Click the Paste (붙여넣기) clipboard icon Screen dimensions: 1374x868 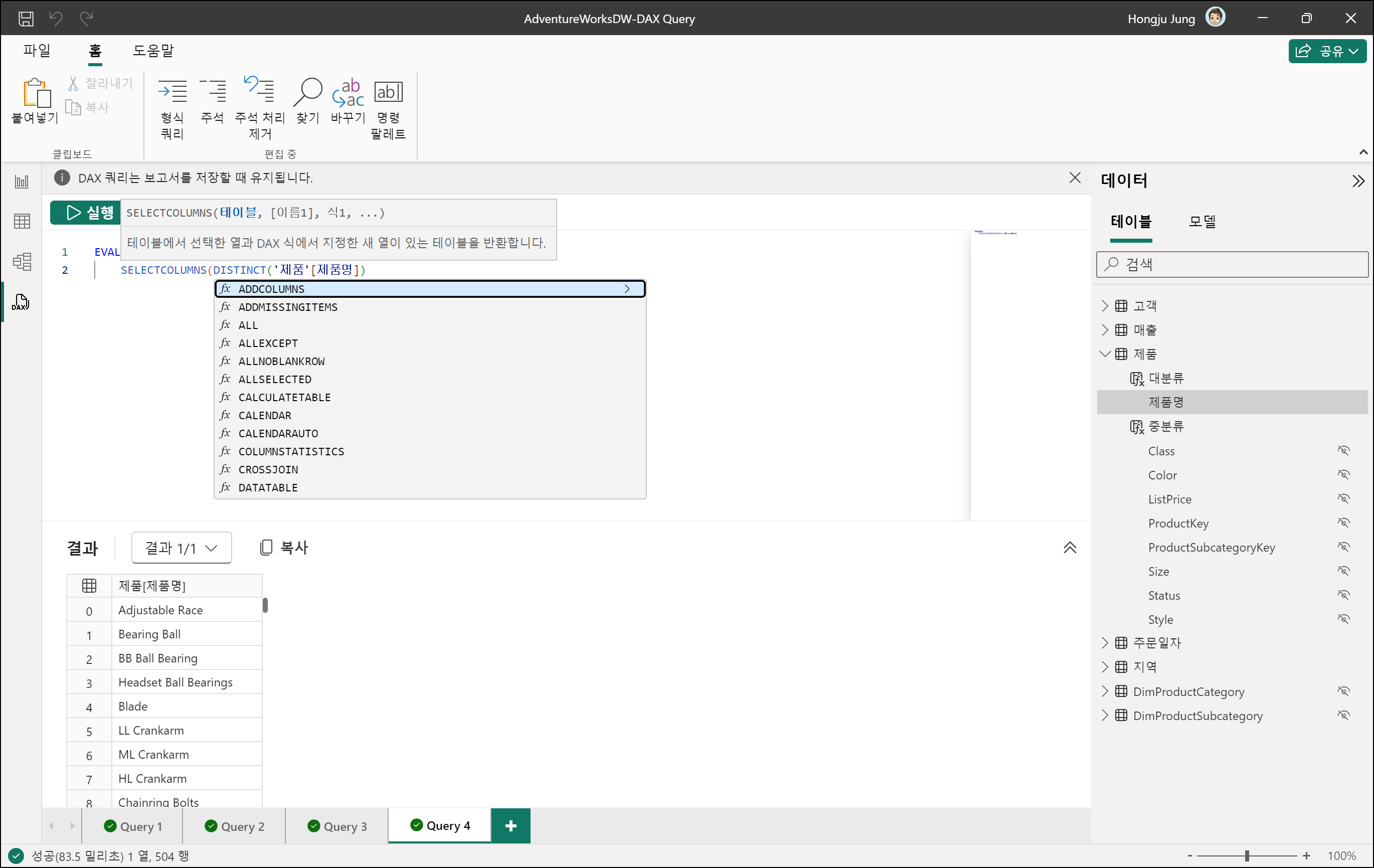pos(36,93)
